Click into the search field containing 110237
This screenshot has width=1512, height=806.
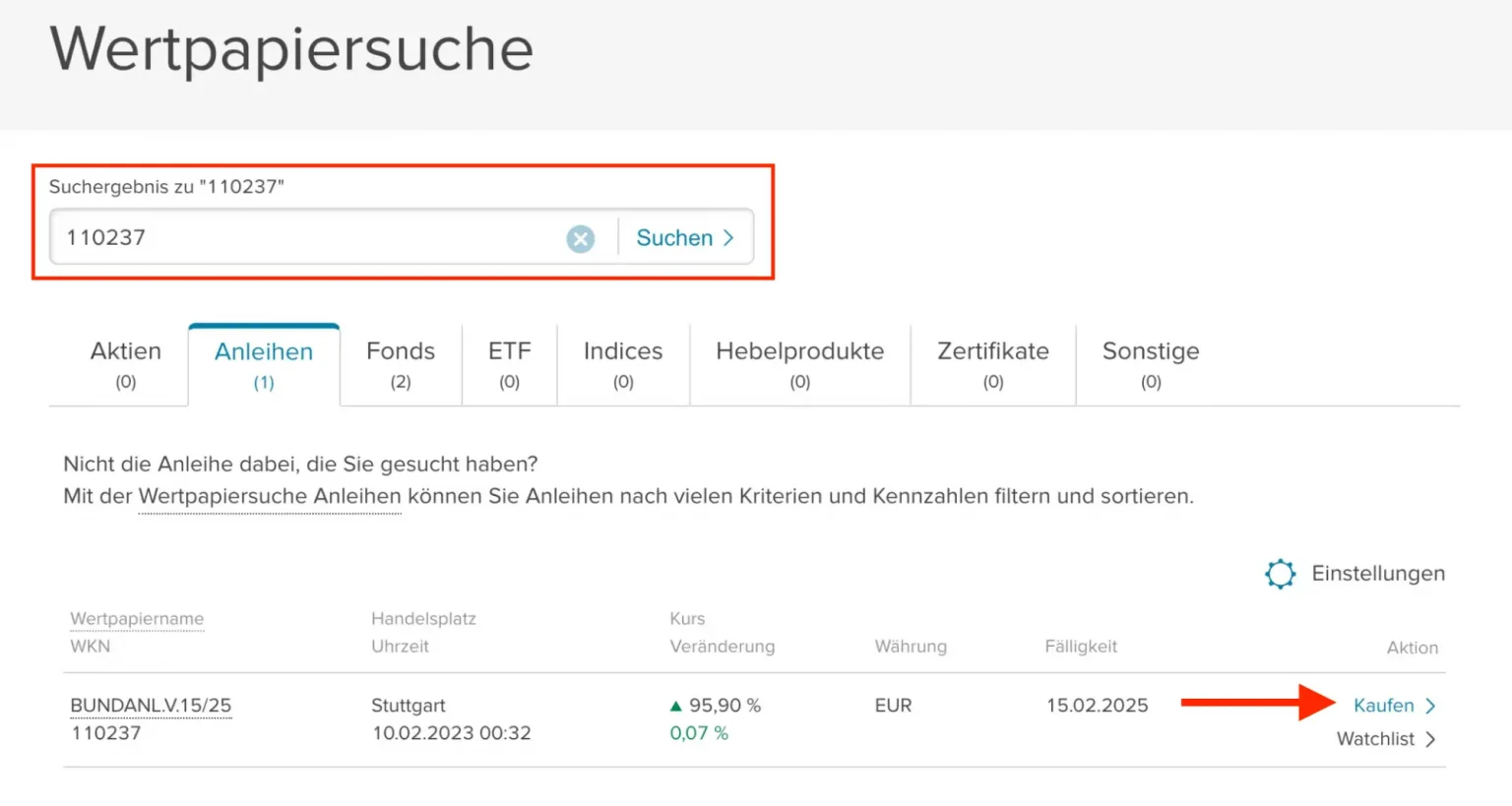click(305, 238)
